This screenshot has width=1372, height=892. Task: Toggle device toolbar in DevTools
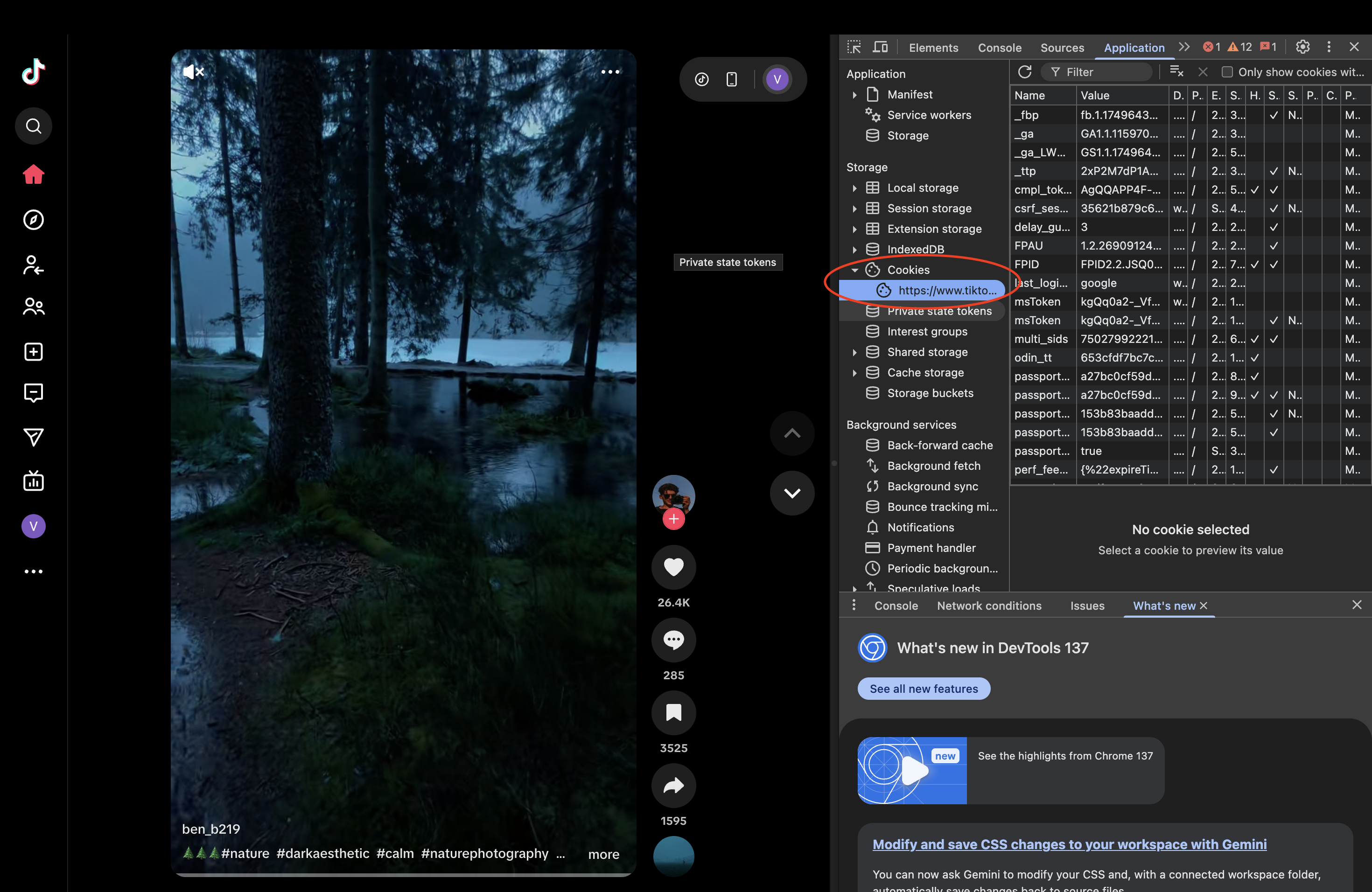[x=880, y=47]
